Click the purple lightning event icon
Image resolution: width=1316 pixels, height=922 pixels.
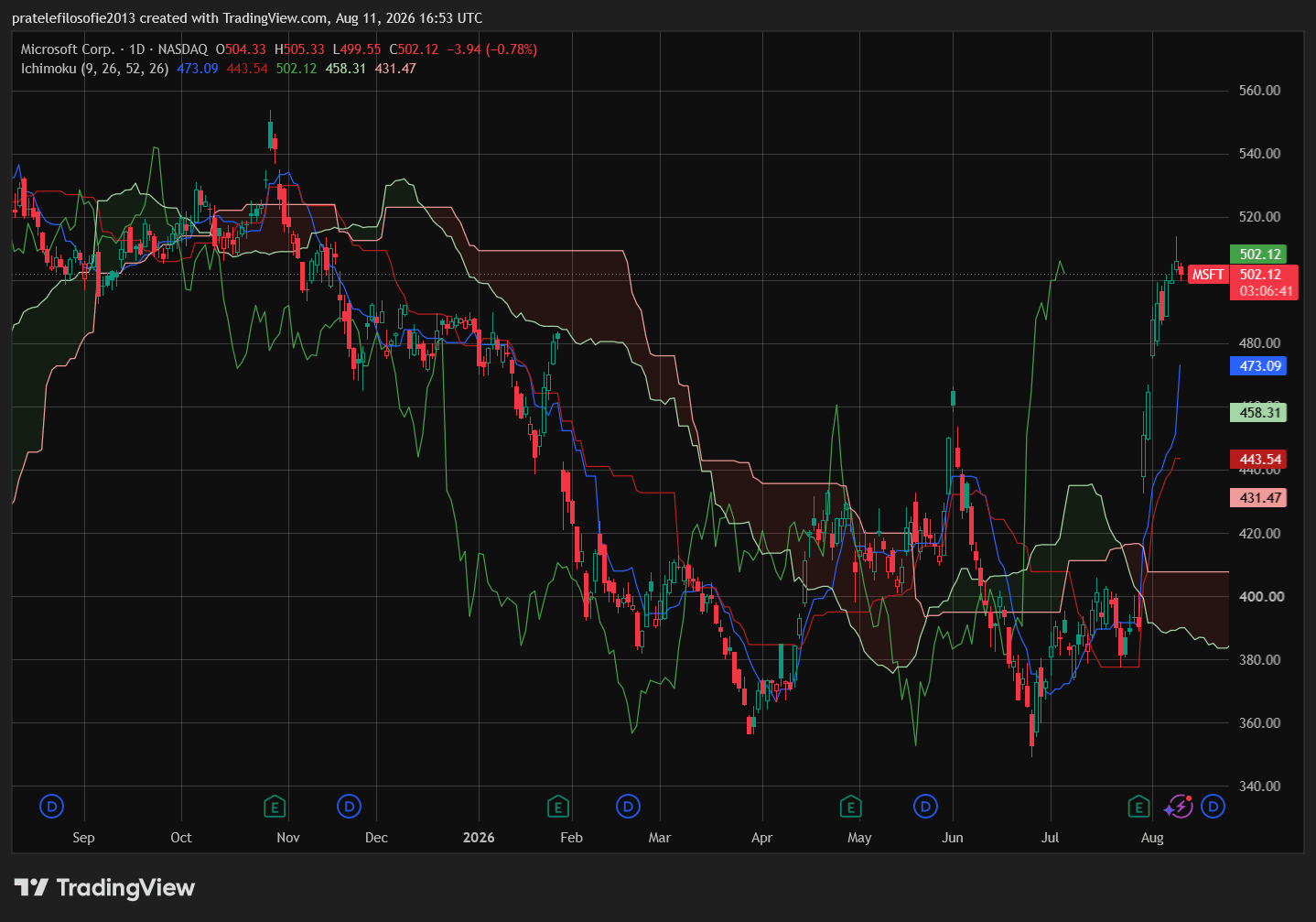tap(1179, 807)
